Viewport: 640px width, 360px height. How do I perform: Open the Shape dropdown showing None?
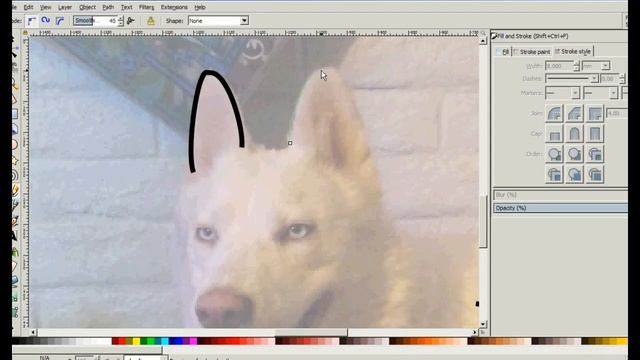point(218,21)
